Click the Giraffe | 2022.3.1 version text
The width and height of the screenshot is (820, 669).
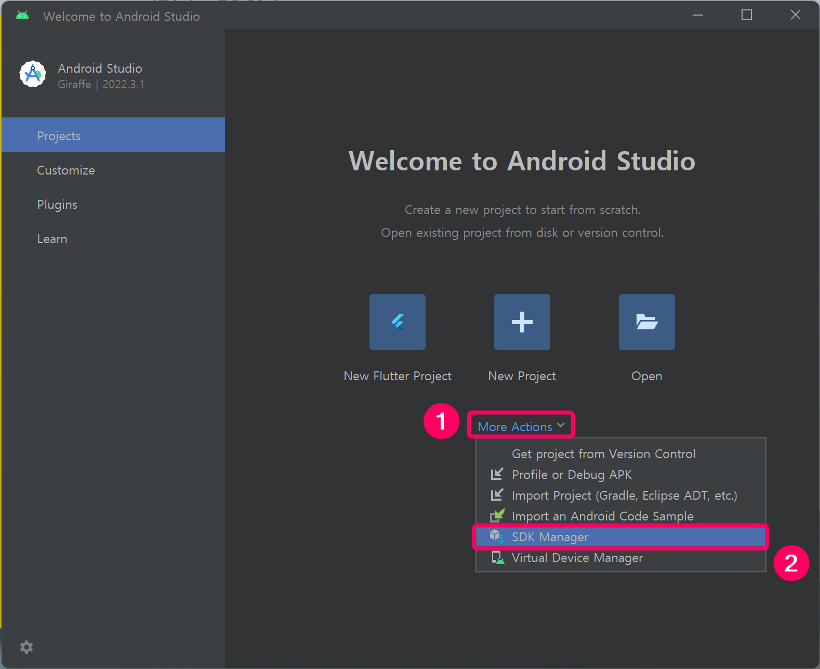click(x=101, y=84)
